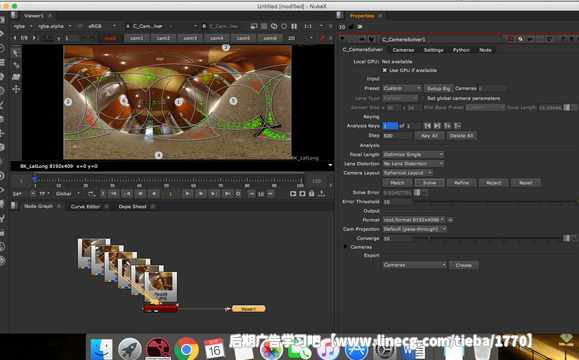Click the Refine button
Screen dimensions: 579x360
point(462,183)
